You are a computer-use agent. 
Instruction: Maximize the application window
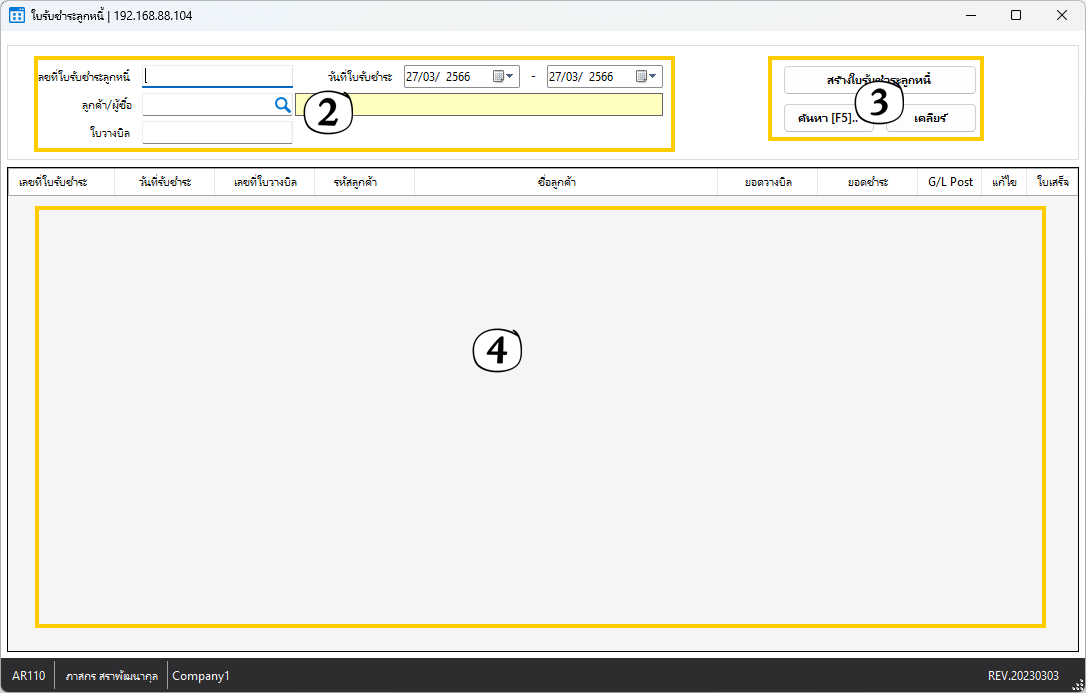tap(1016, 15)
